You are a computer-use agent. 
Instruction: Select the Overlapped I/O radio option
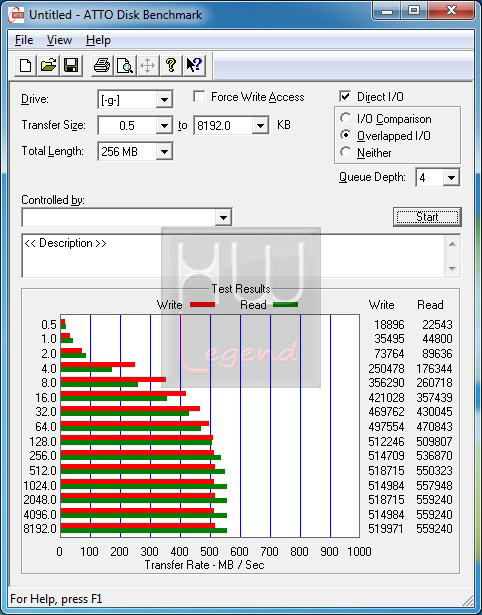tap(346, 135)
